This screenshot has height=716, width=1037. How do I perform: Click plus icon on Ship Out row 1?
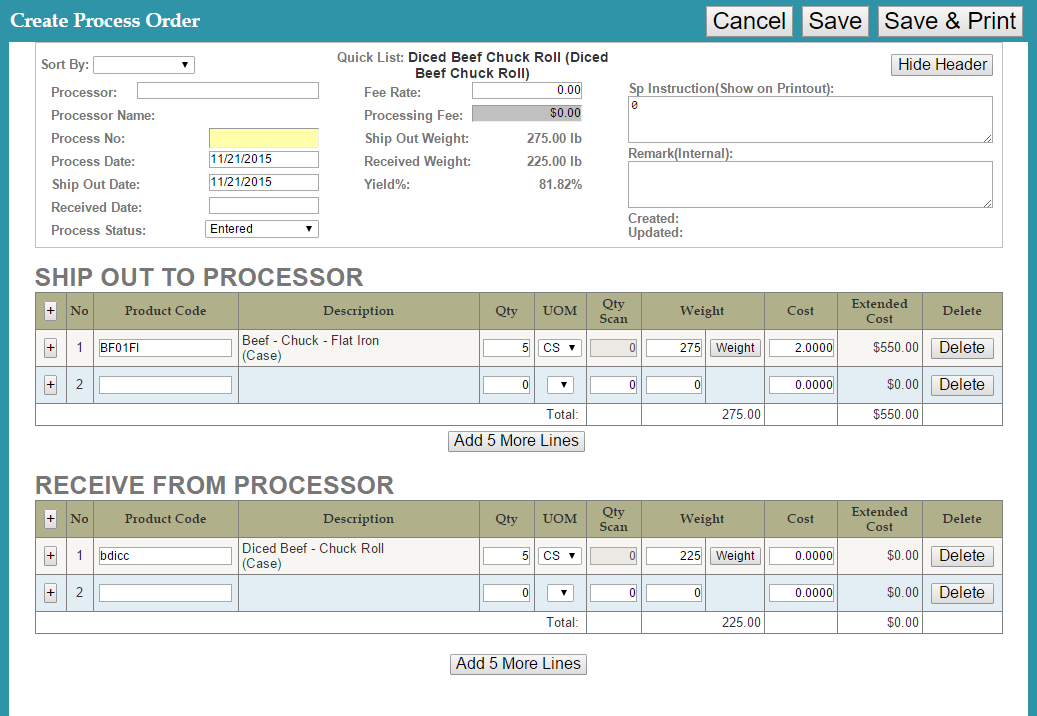pos(50,348)
